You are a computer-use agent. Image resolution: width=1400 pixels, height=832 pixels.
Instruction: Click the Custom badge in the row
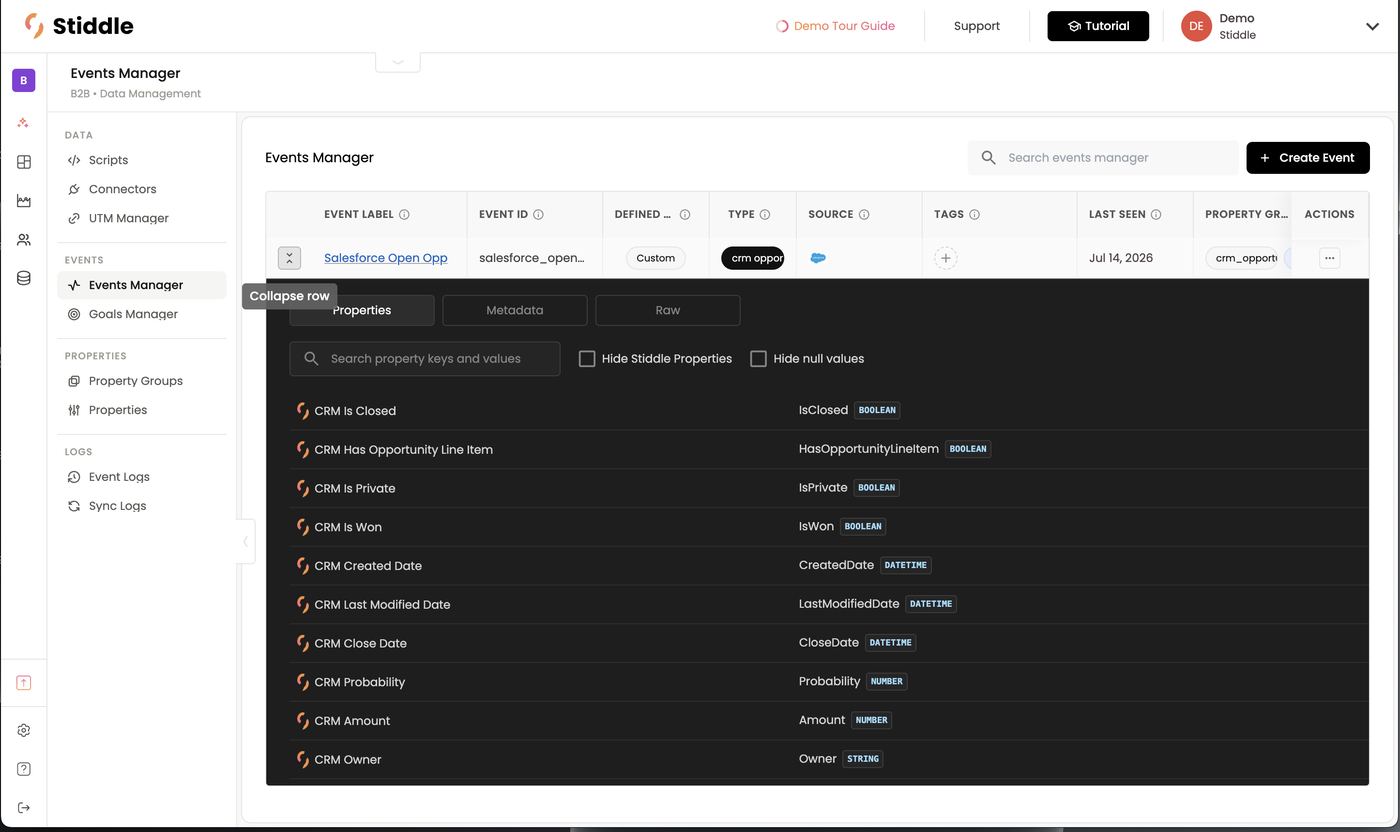click(656, 258)
